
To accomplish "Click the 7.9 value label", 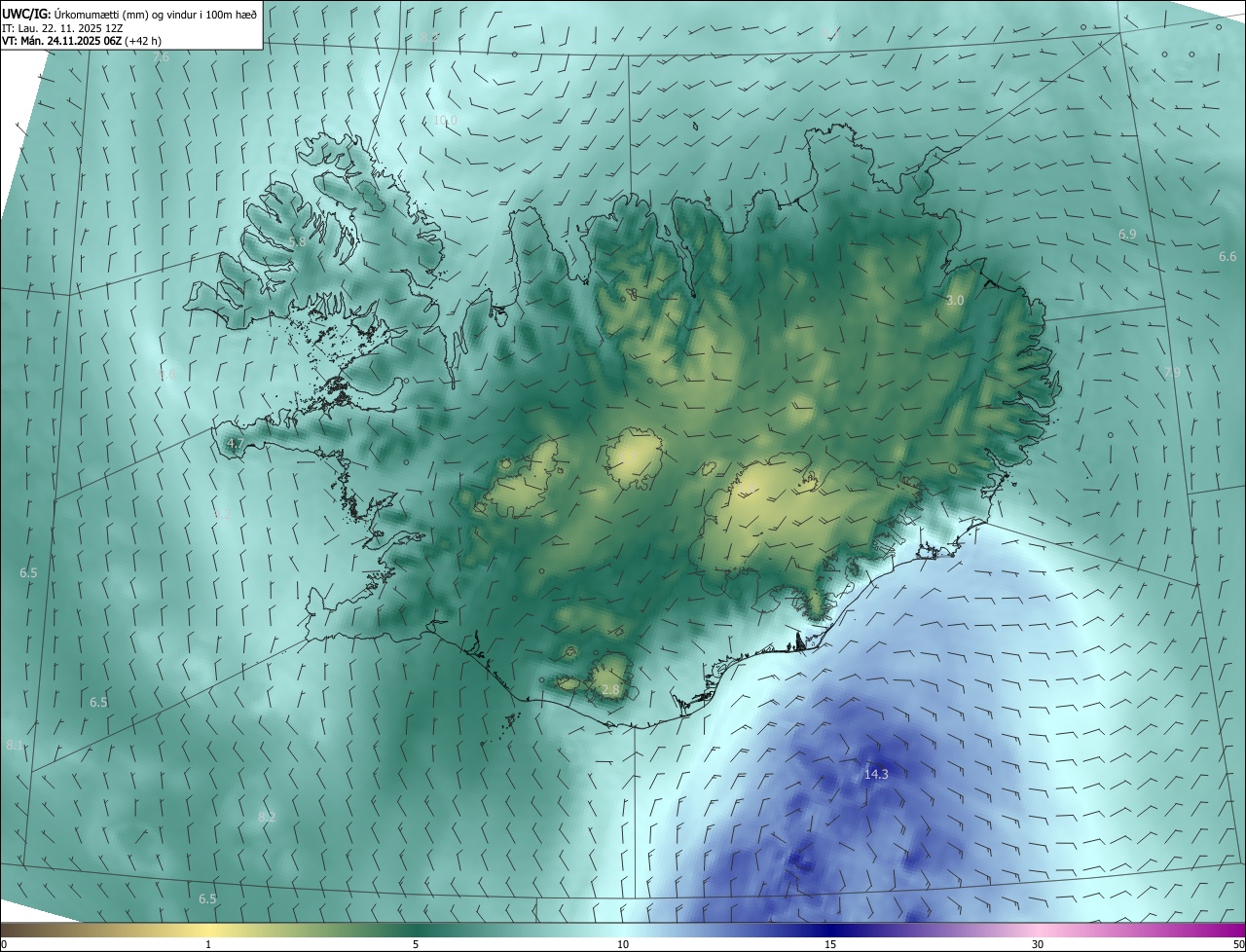I will [1172, 373].
